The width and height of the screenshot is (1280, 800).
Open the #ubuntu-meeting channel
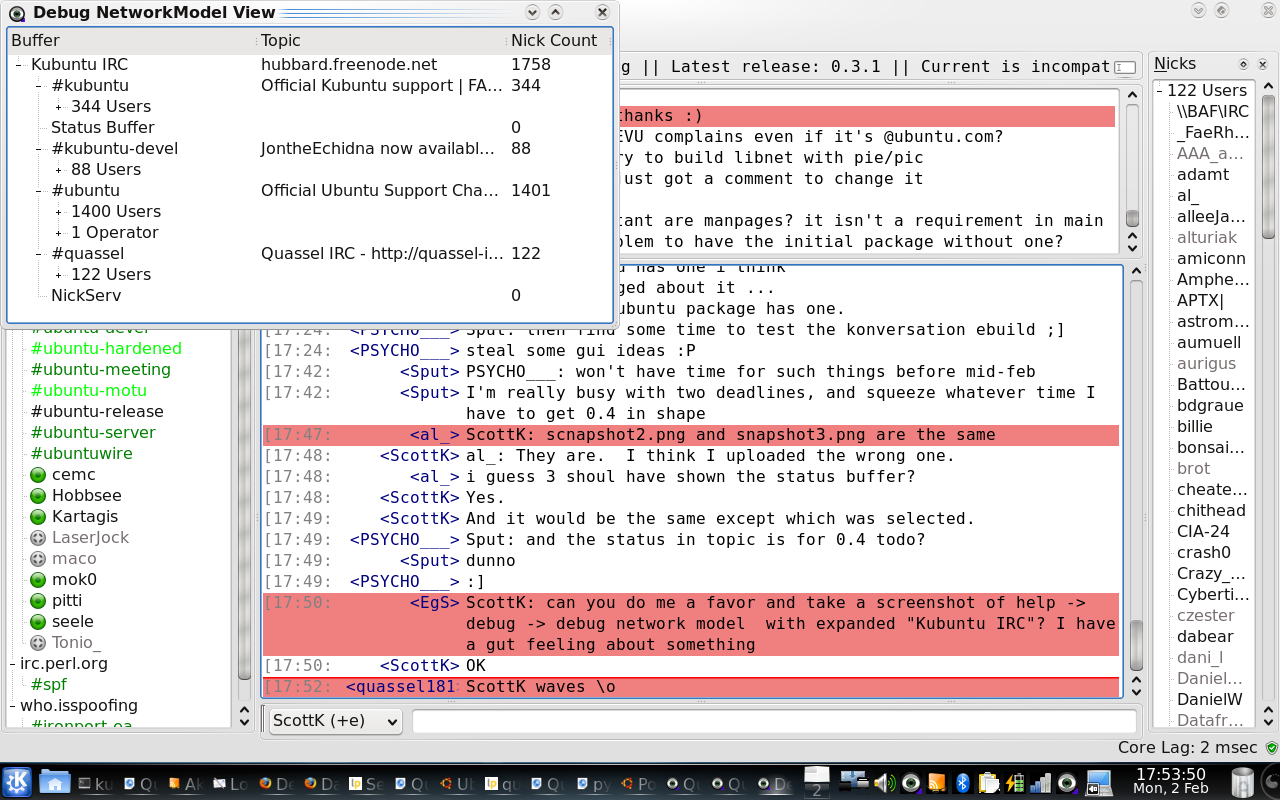pyautogui.click(x=101, y=370)
